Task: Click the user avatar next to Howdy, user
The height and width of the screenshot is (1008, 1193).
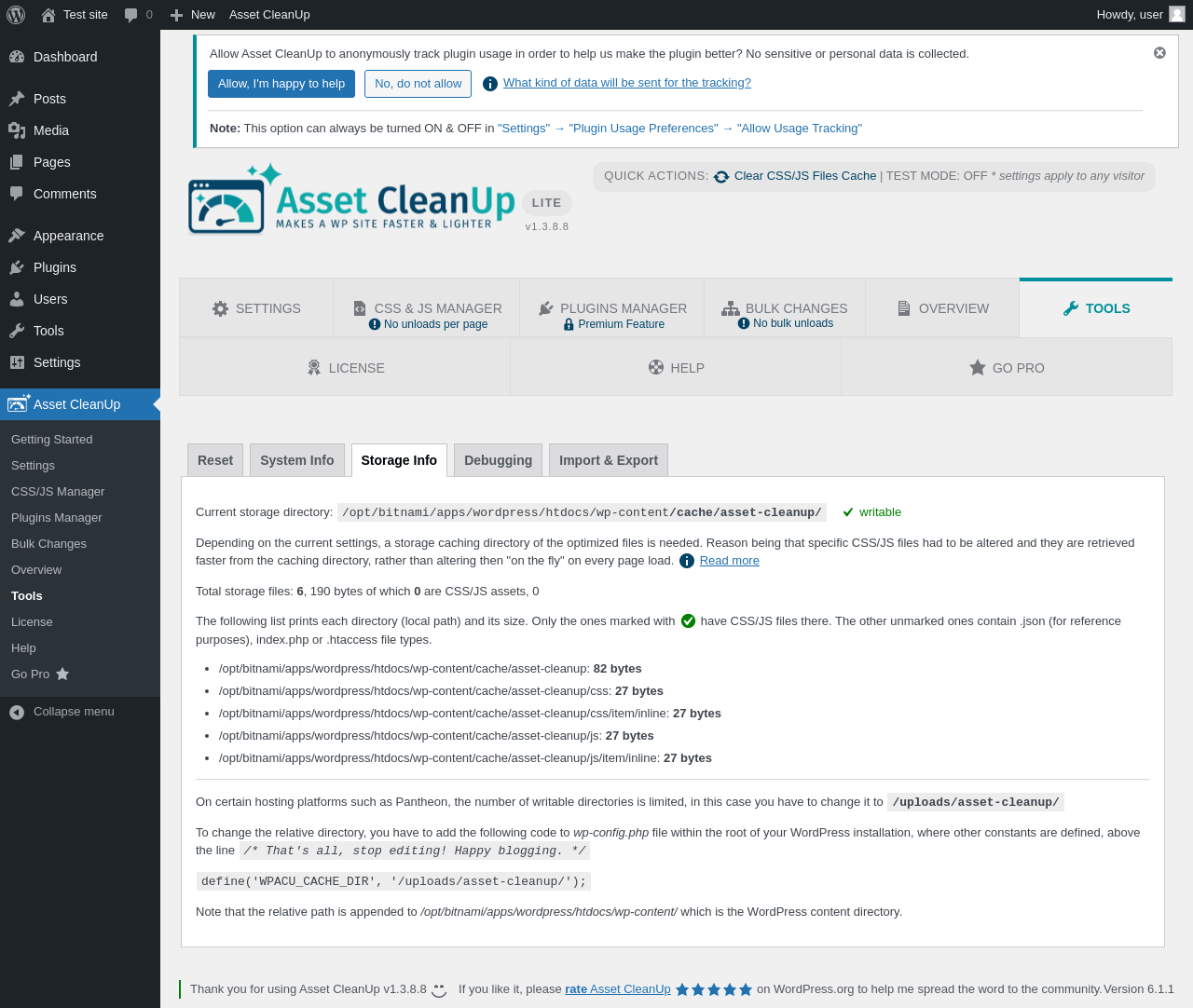Action: tap(1177, 14)
